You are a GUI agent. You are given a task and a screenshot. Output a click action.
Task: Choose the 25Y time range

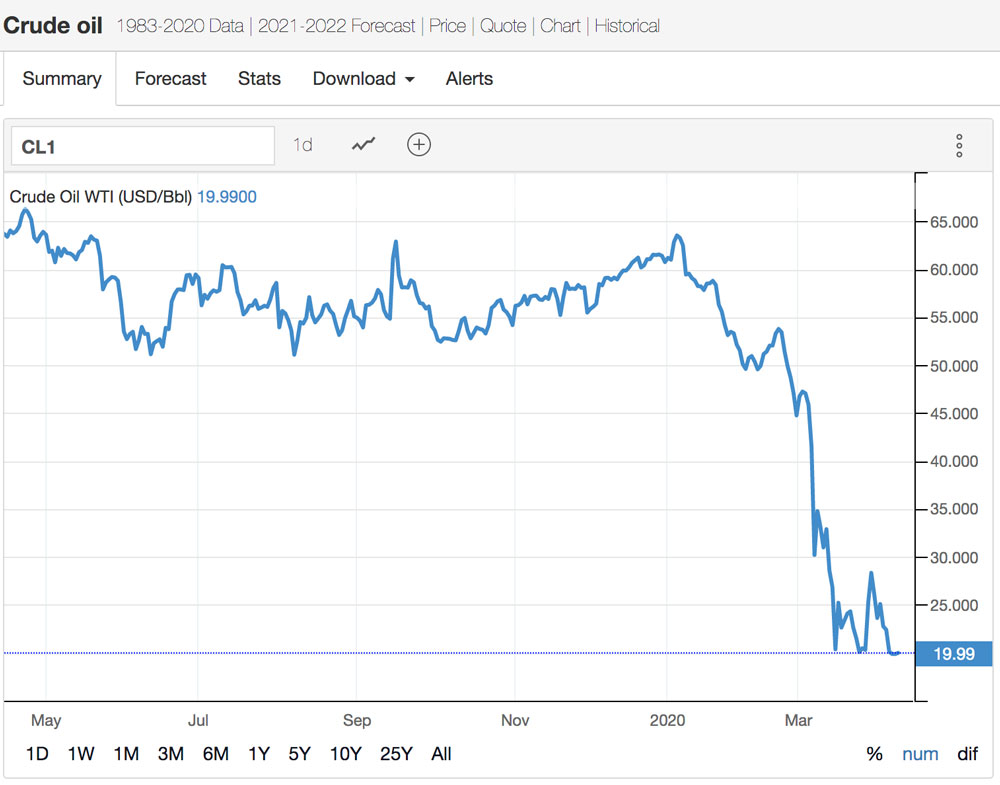[x=396, y=754]
